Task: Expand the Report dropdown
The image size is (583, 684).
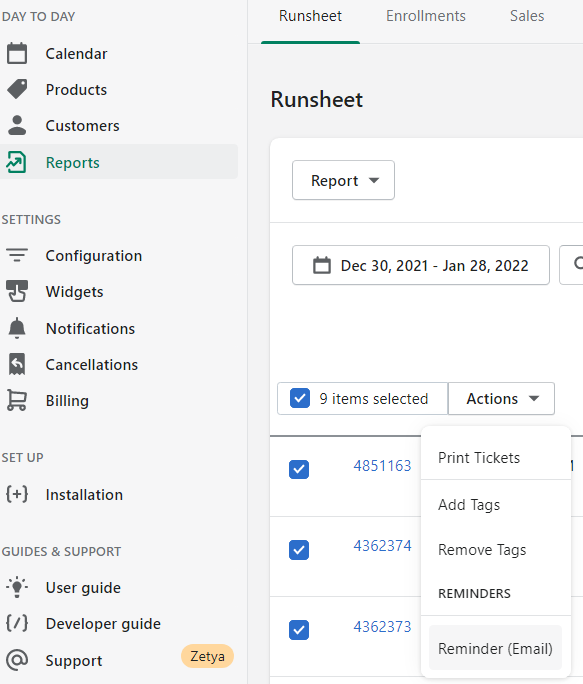Action: [343, 180]
